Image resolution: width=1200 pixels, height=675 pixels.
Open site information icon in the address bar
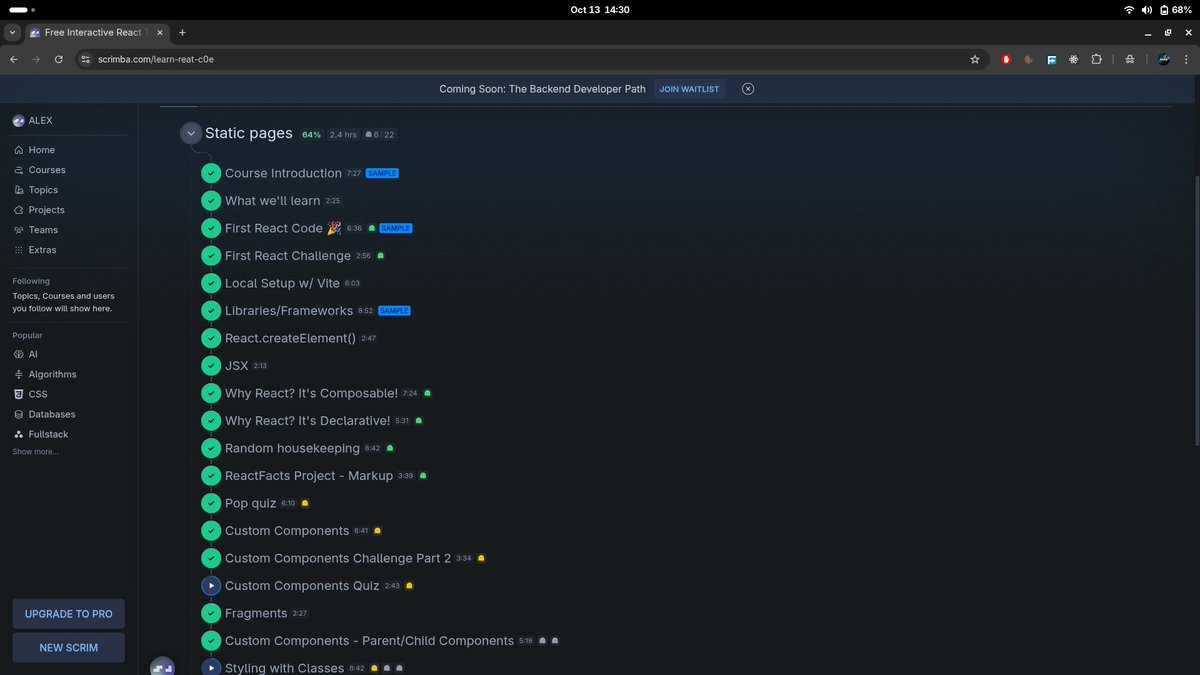coord(86,59)
